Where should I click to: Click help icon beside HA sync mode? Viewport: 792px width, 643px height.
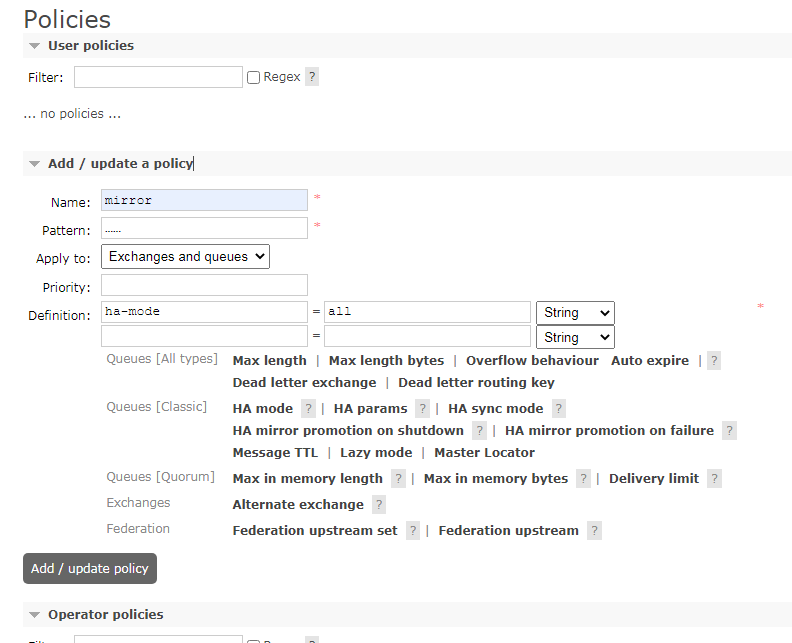tap(559, 408)
